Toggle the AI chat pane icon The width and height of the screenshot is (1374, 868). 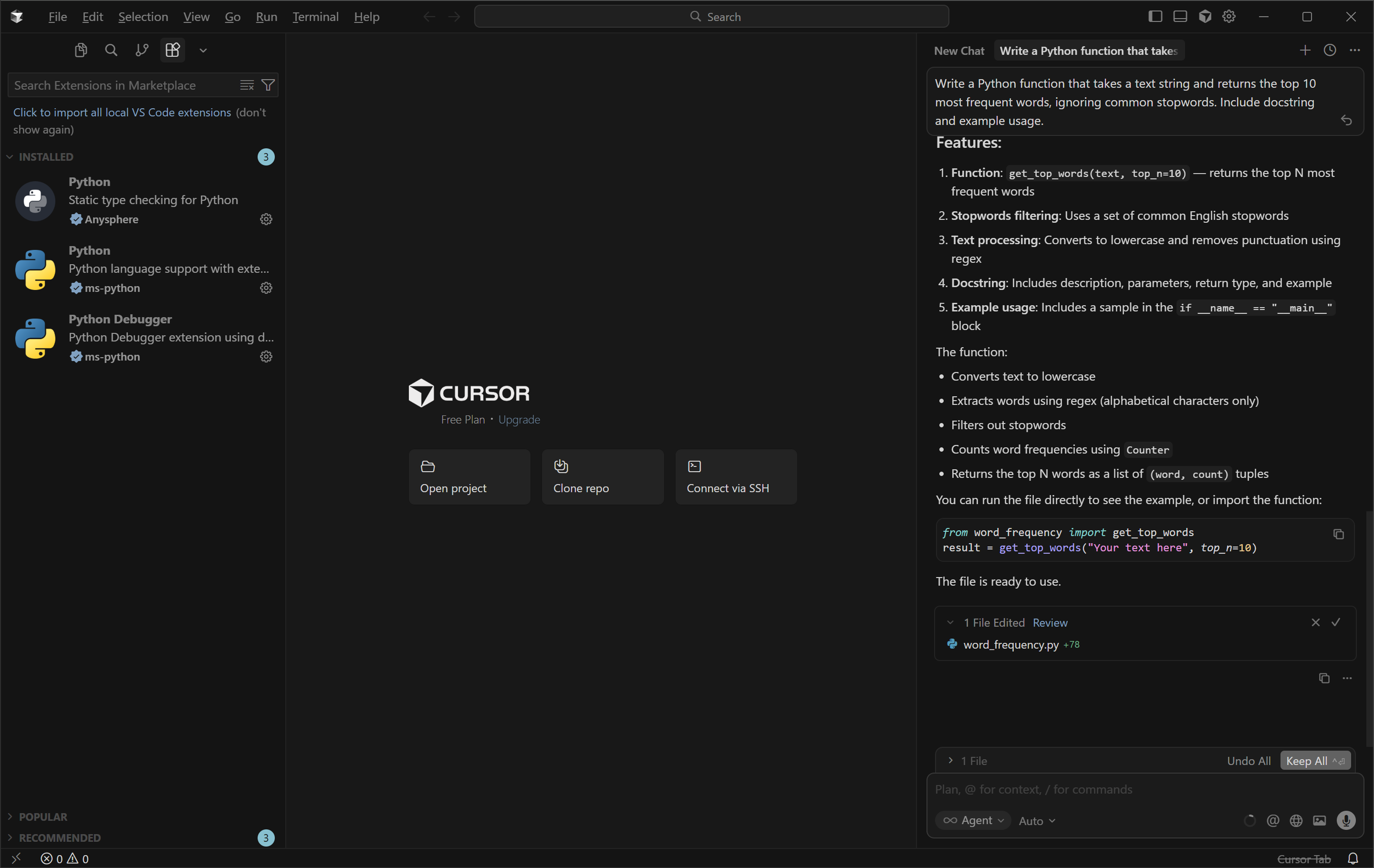pyautogui.click(x=1205, y=17)
